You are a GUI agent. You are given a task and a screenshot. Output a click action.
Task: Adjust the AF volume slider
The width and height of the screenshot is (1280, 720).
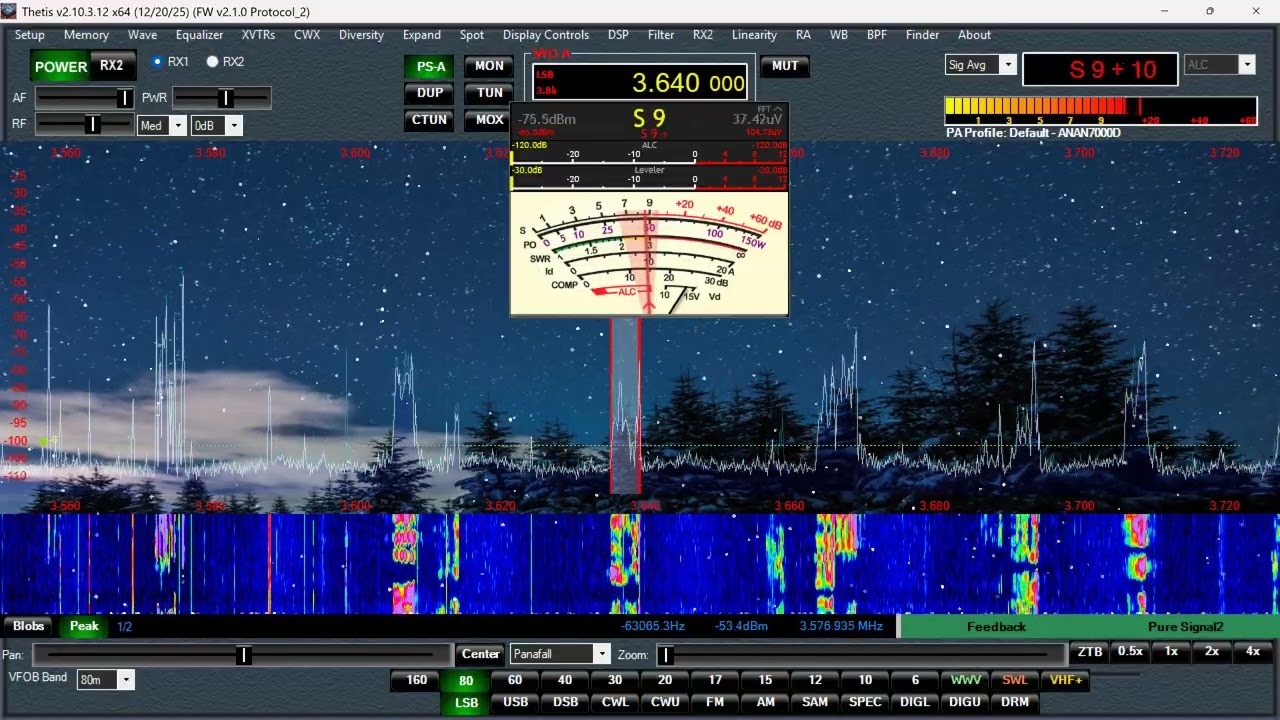(x=85, y=98)
